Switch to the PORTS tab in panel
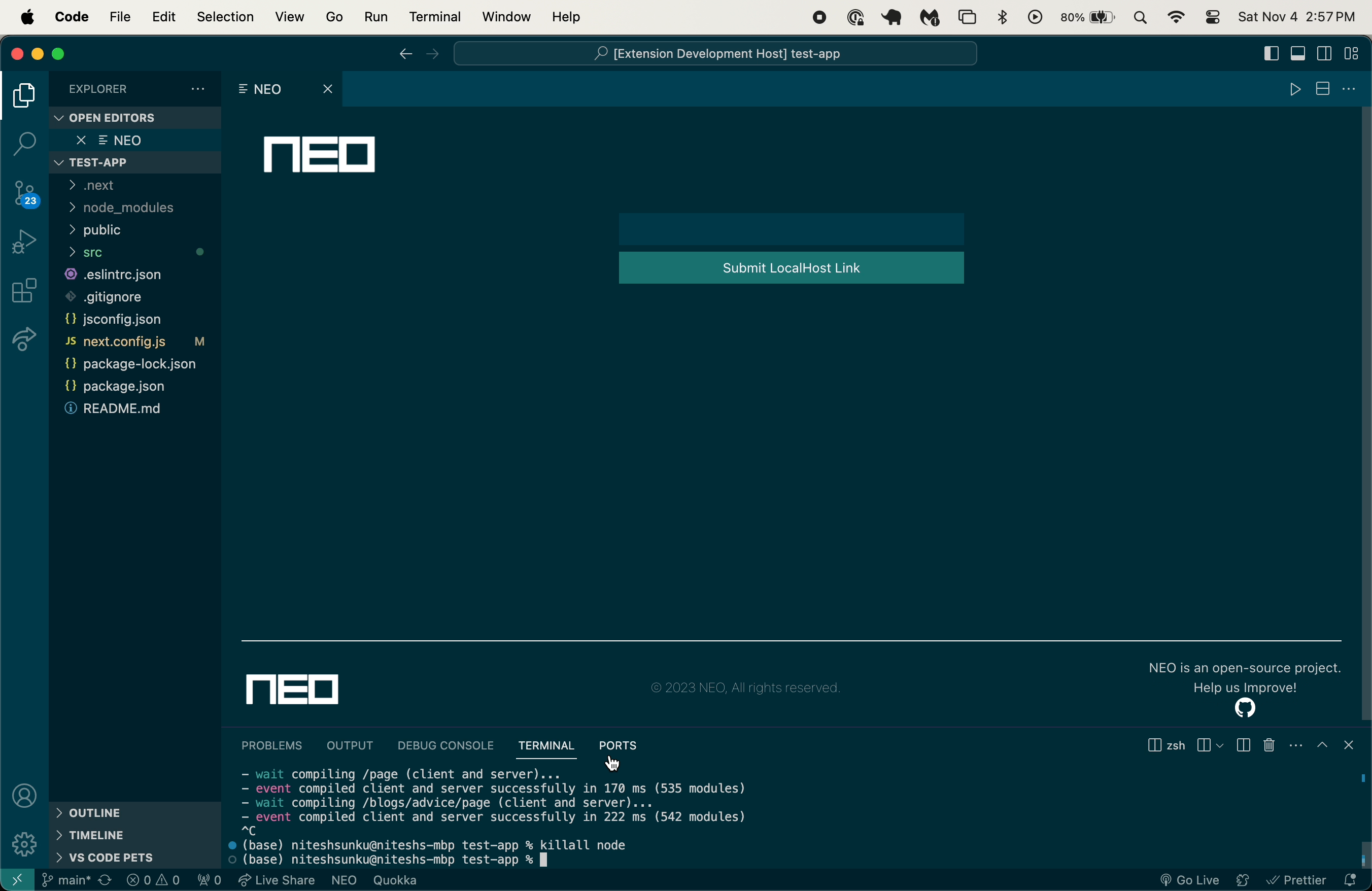The height and width of the screenshot is (891, 1372). pyautogui.click(x=617, y=745)
